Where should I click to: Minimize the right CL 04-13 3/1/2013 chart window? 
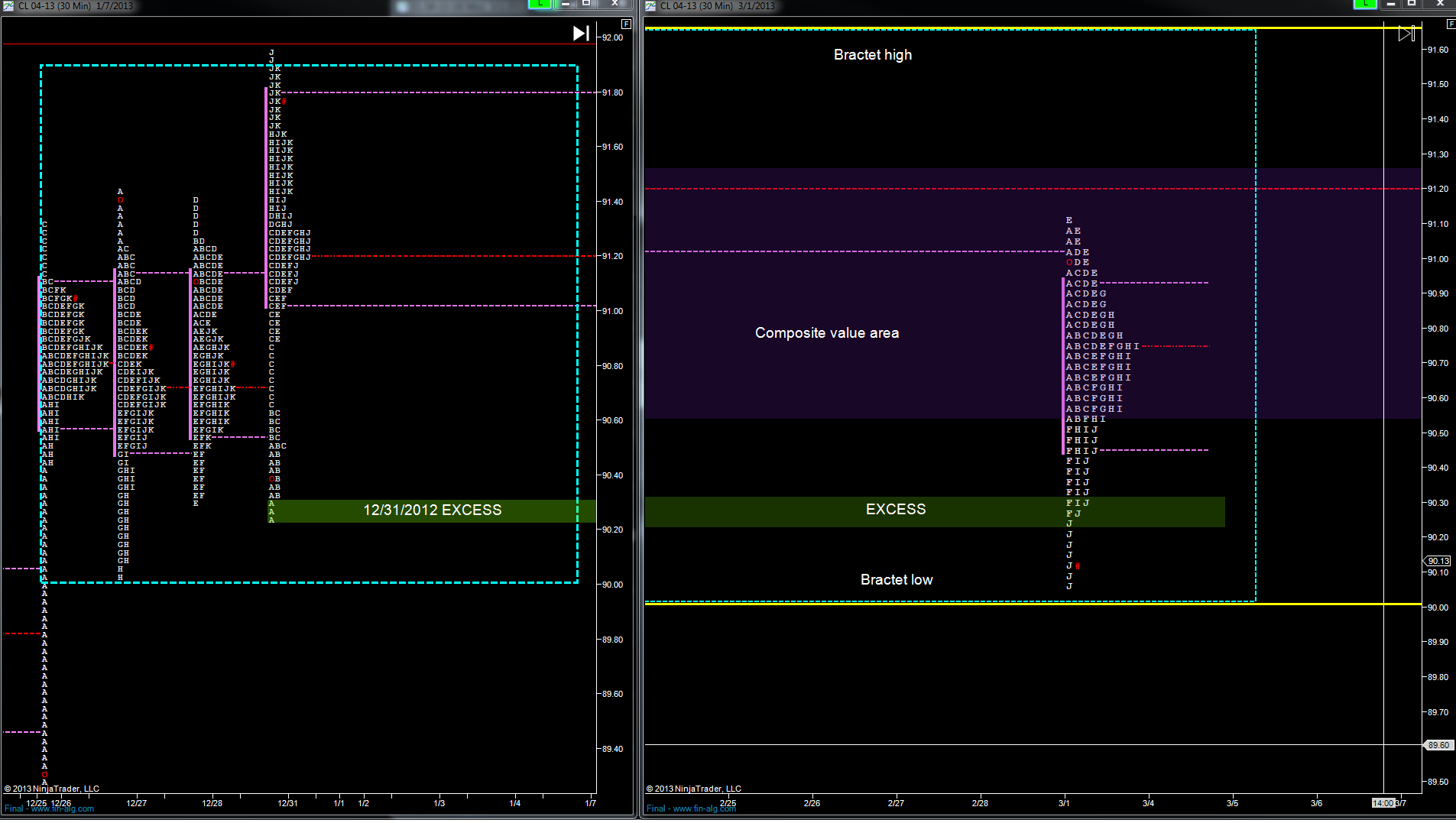point(1391,4)
